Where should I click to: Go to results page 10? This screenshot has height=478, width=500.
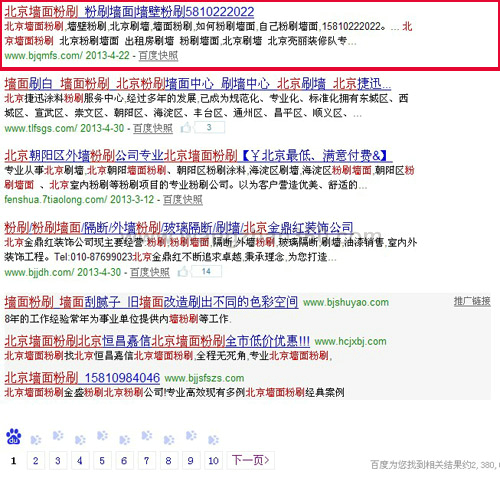pyautogui.click(x=213, y=461)
